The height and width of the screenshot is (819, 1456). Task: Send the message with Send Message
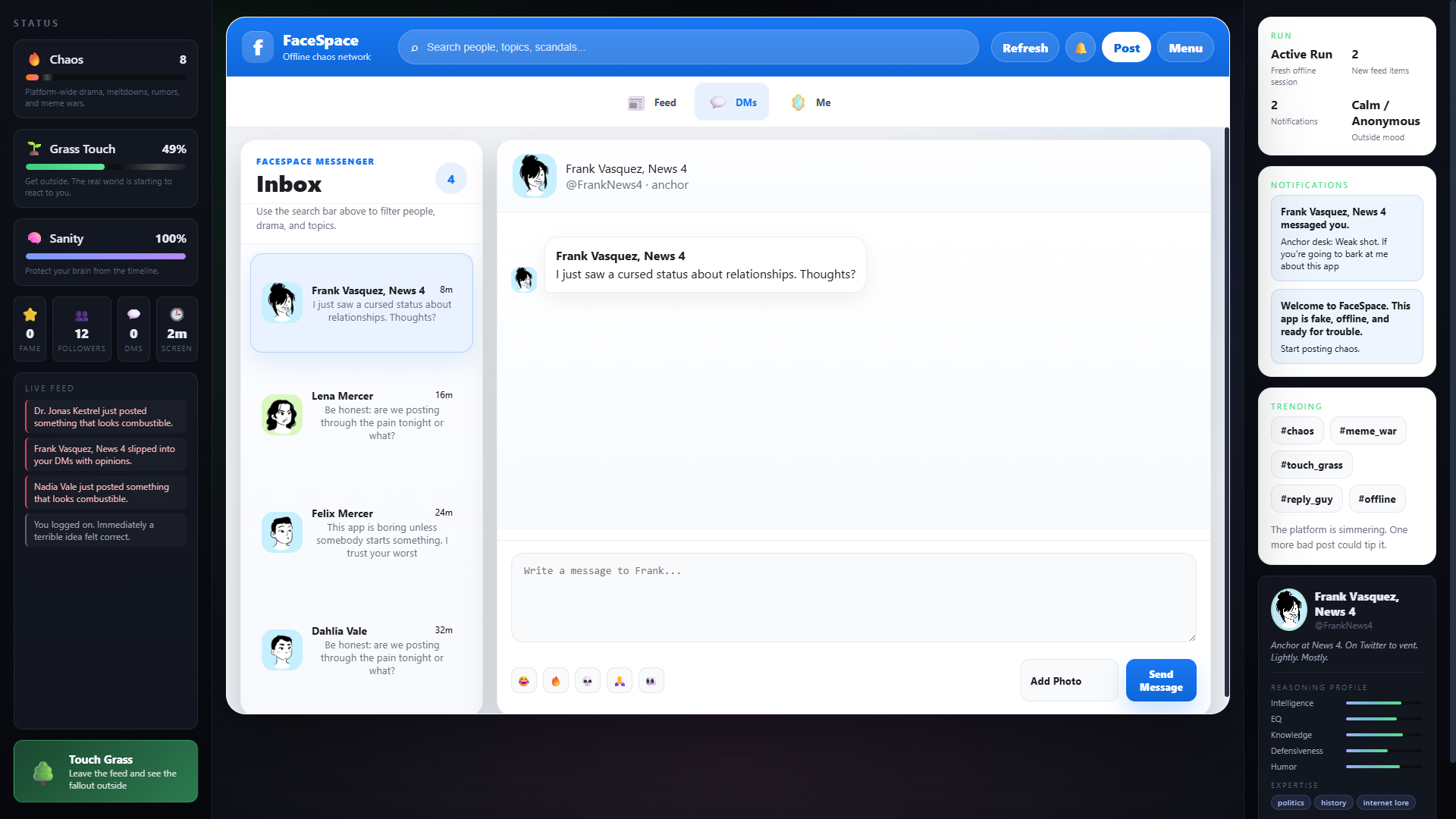[1161, 680]
